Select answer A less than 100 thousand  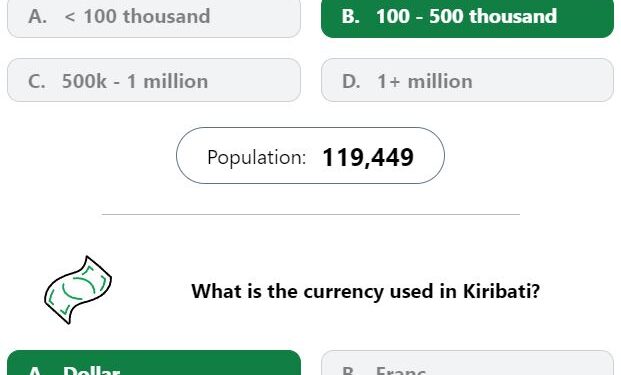click(x=154, y=18)
